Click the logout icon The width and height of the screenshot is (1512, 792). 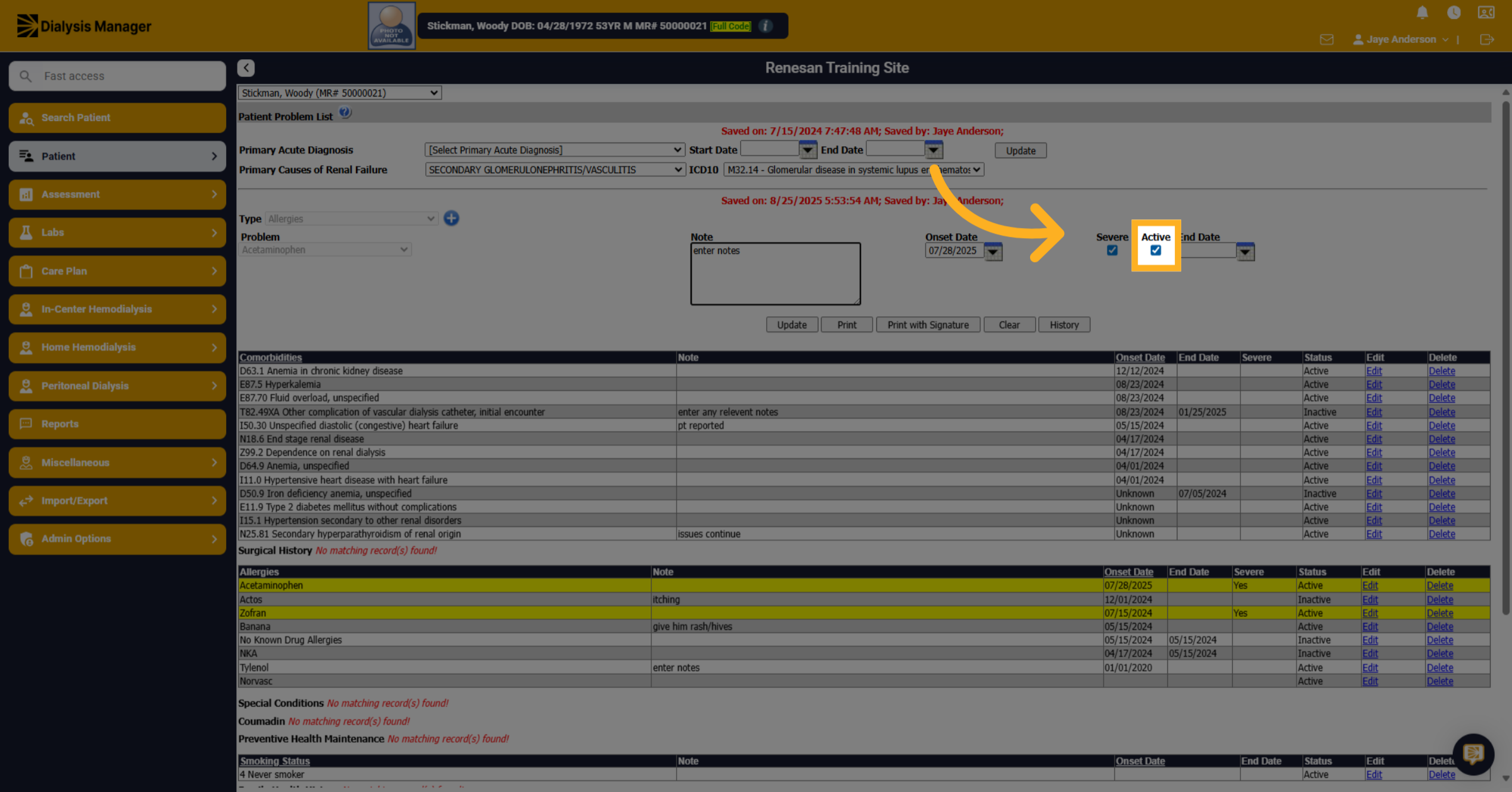1487,40
